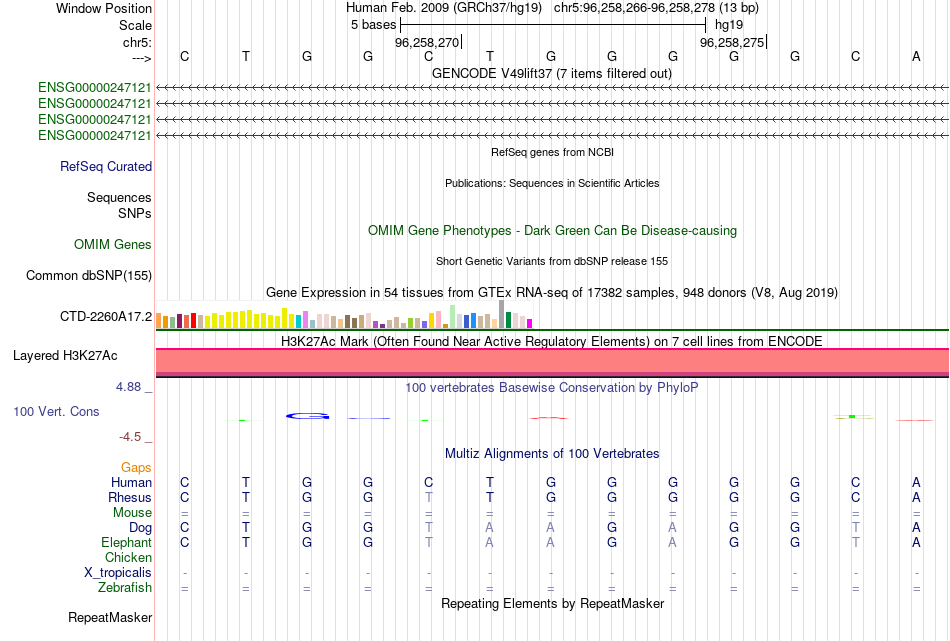The image size is (950, 641).
Task: Open 100 vertebrates Basewise Conservation title
Action: tap(552, 387)
